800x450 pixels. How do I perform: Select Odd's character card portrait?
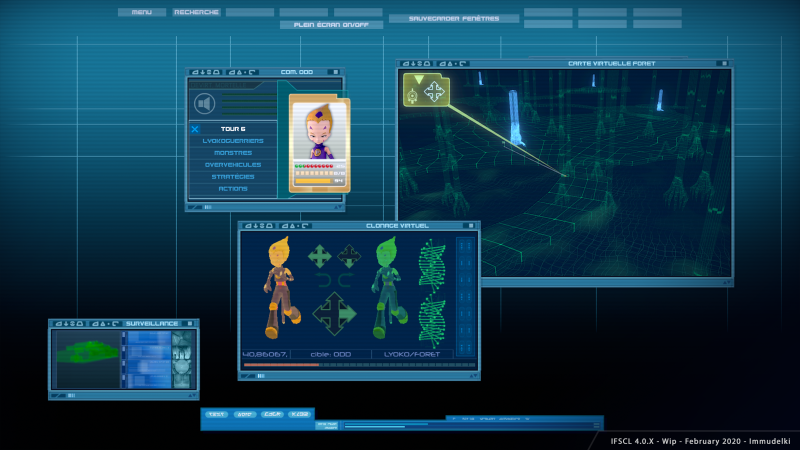(x=319, y=132)
